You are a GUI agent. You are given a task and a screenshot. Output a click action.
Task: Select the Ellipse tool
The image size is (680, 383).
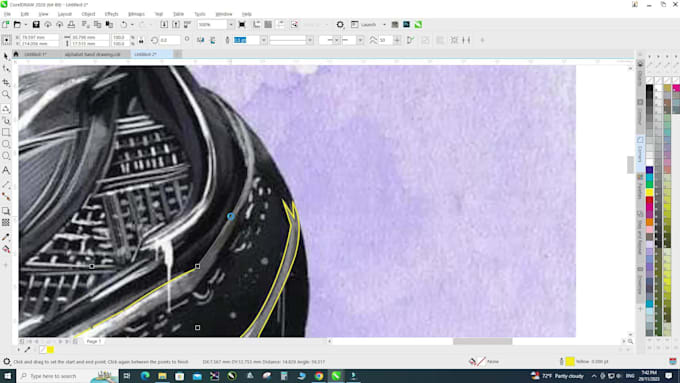coord(6,144)
